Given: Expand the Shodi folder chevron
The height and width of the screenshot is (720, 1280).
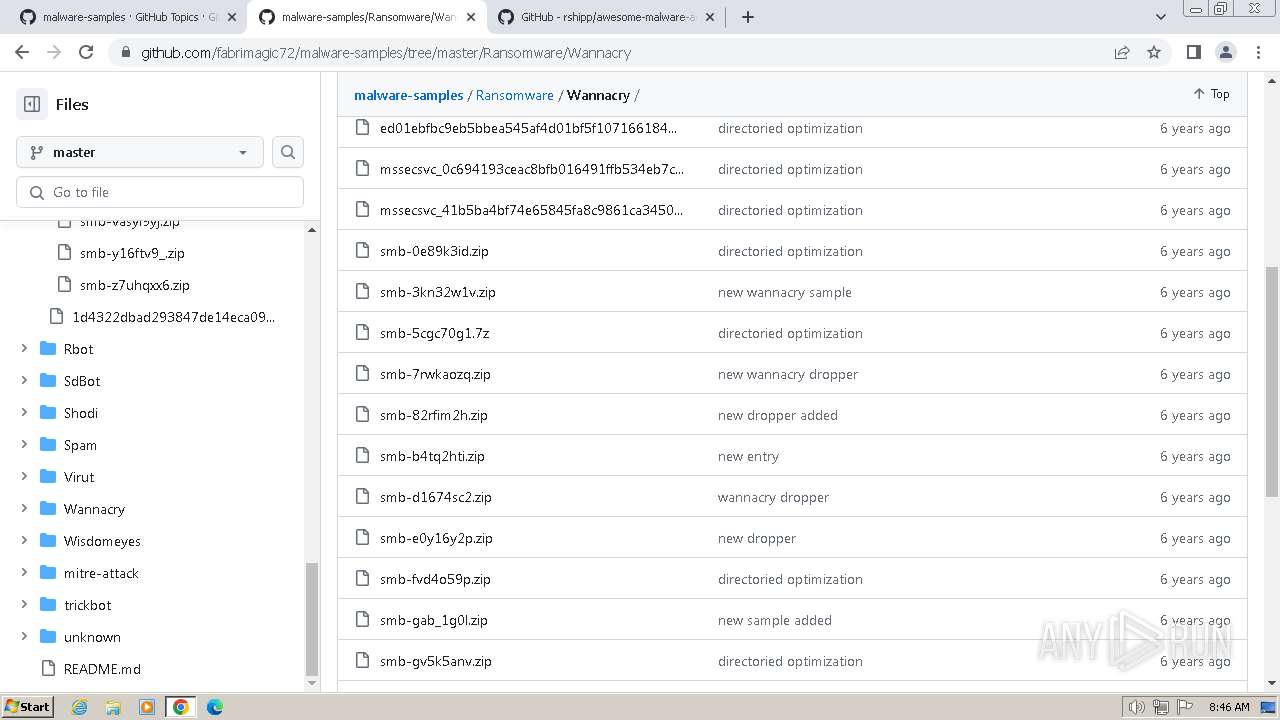Looking at the screenshot, I should point(24,413).
